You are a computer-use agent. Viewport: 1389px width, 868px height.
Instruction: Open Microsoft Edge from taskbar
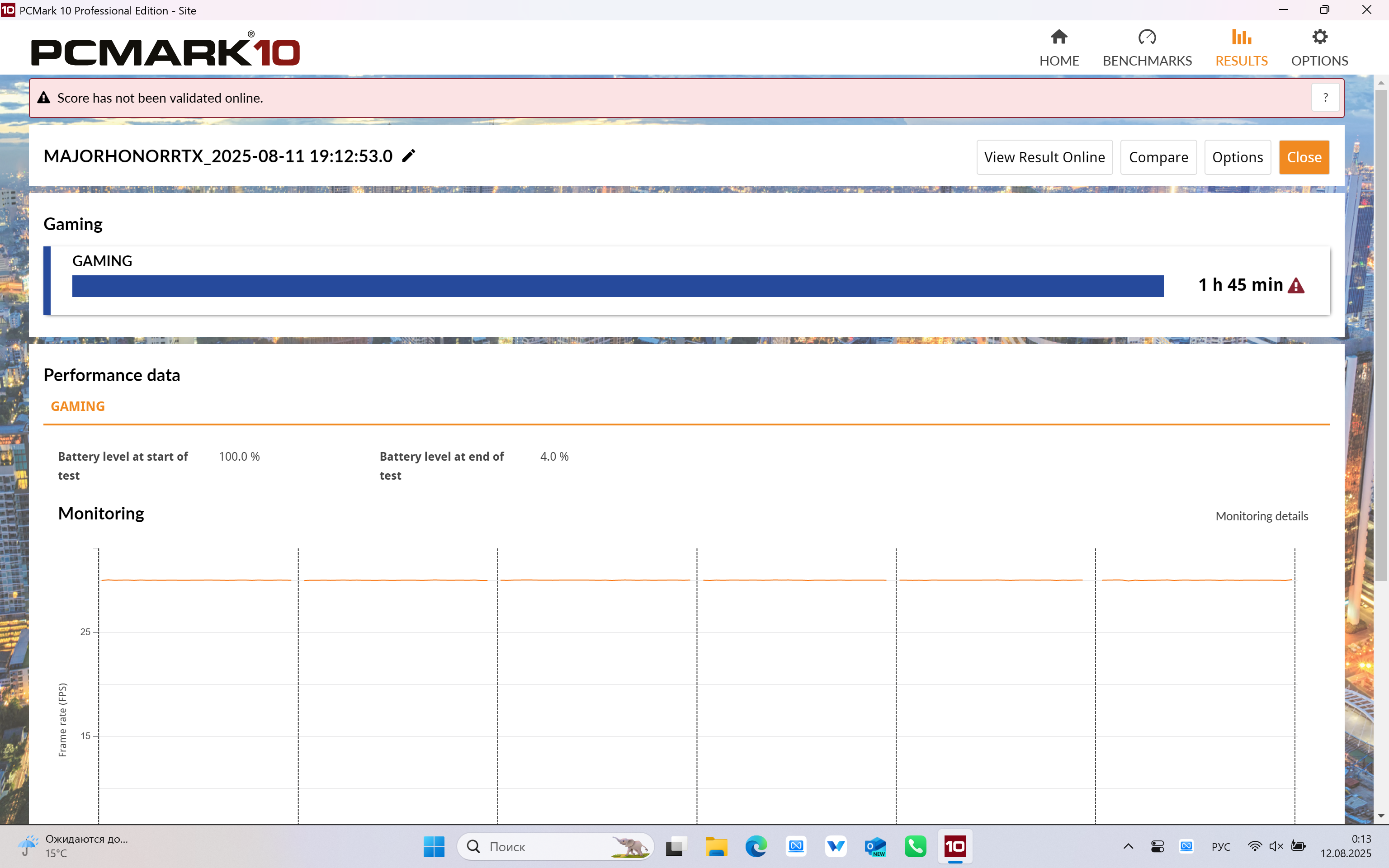click(756, 846)
